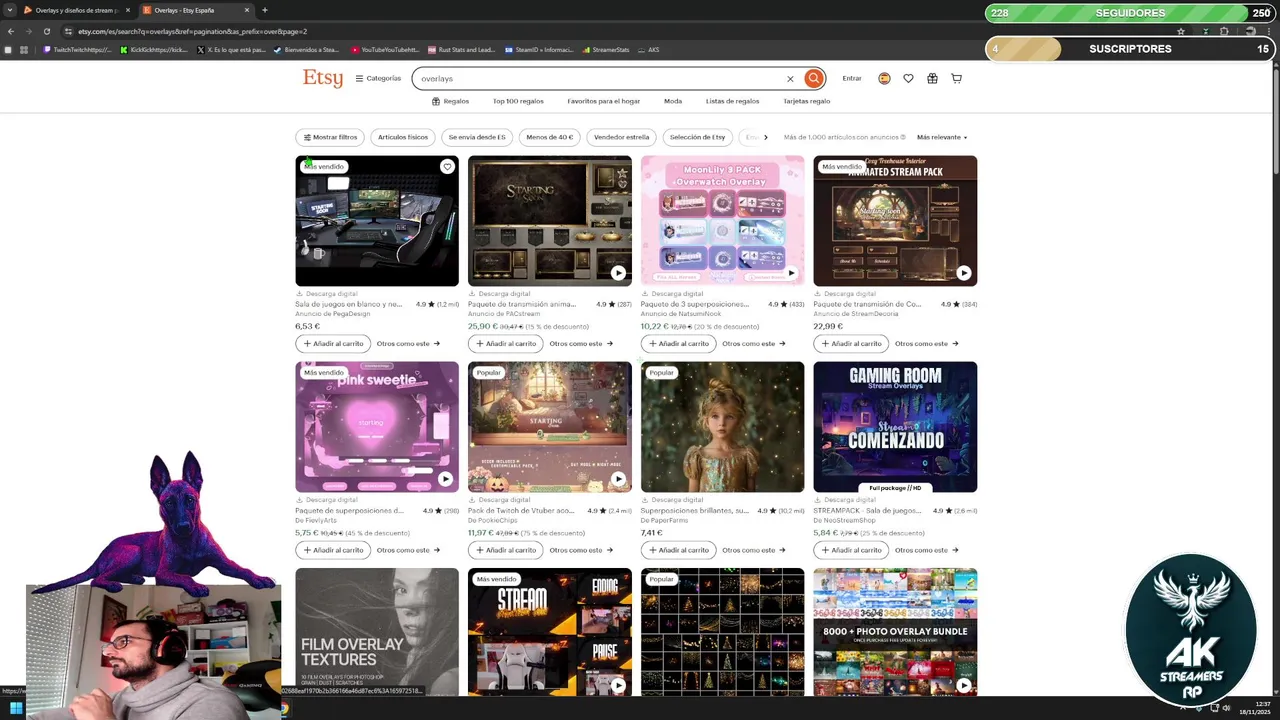Add the 5,84 € NeoStreamShop item to cart

(851, 550)
